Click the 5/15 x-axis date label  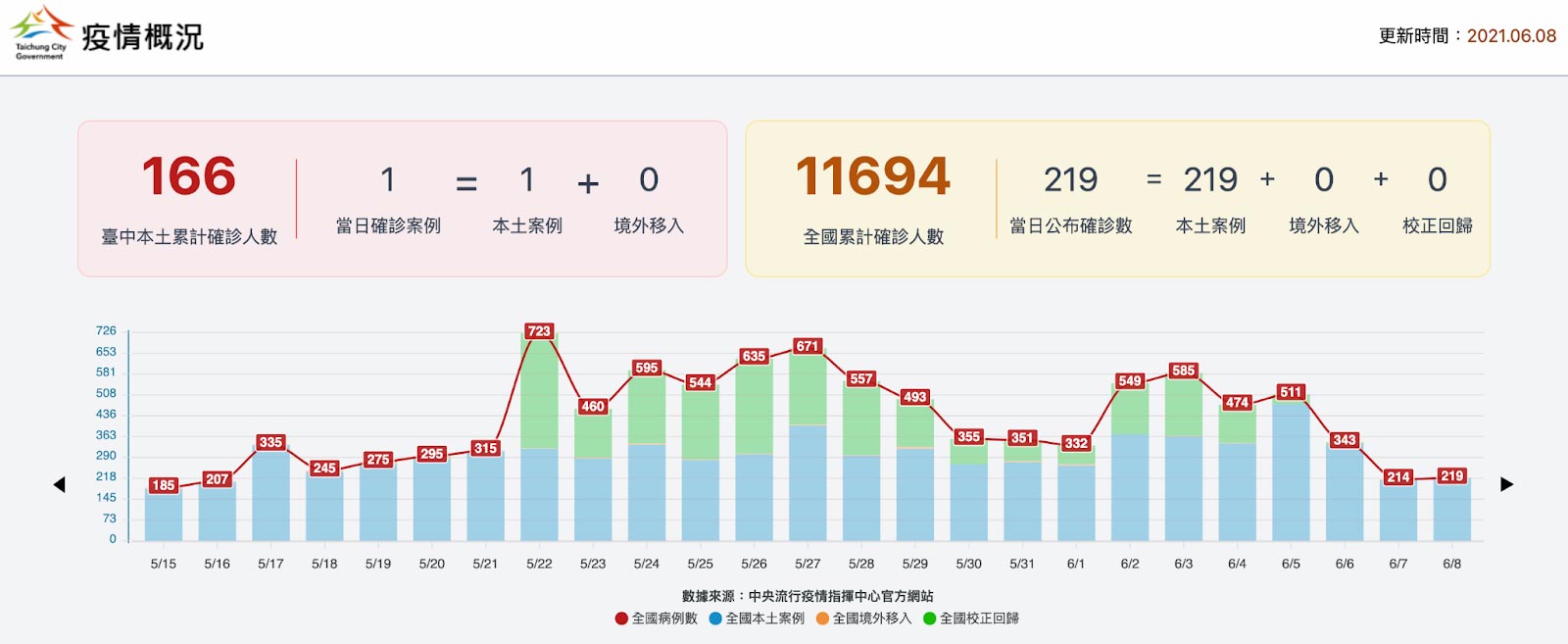click(164, 564)
